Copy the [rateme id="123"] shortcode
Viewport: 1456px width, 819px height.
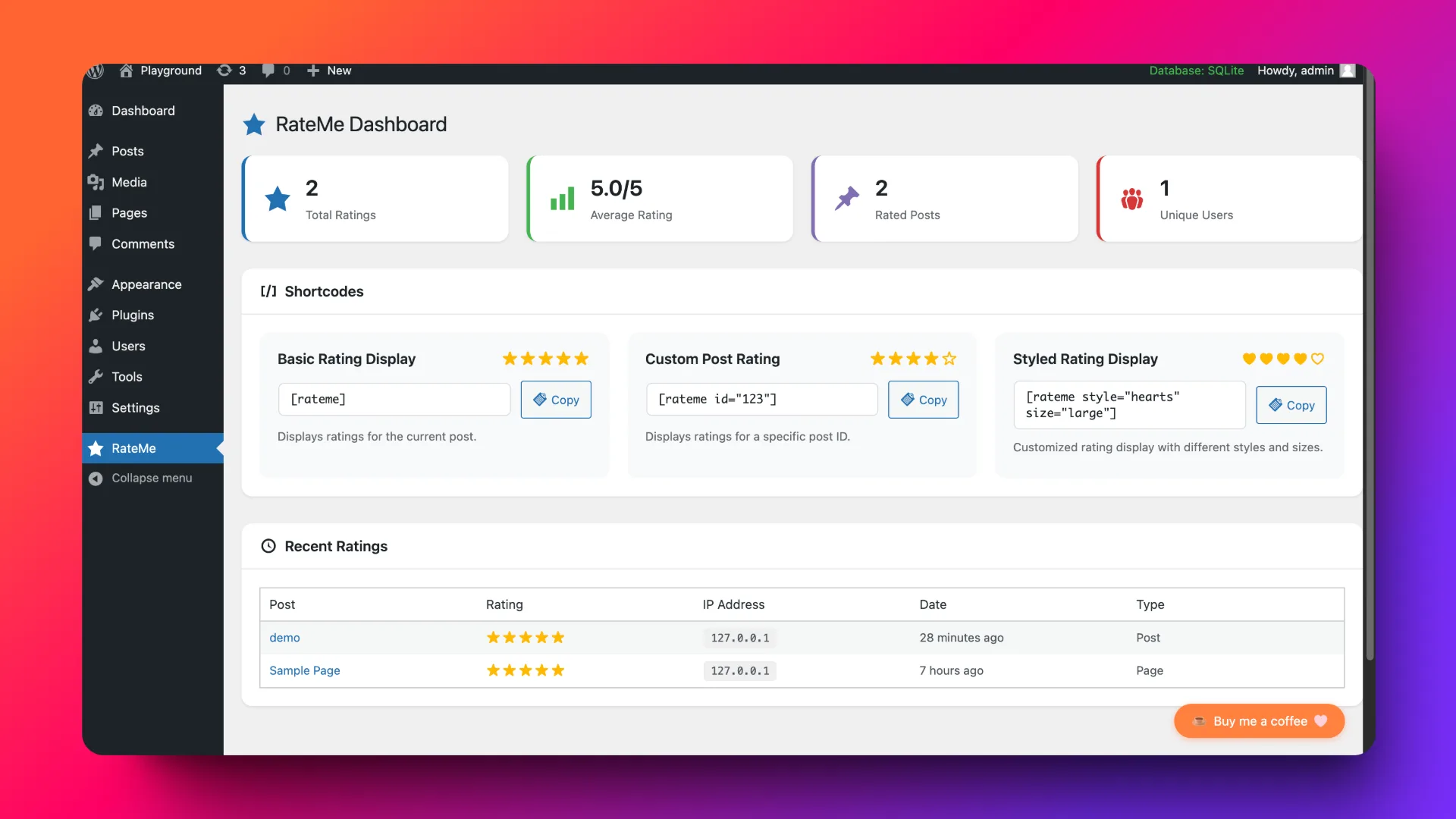[924, 400]
